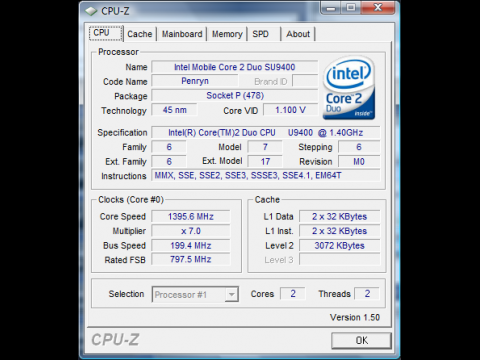The height and width of the screenshot is (360, 480).
Task: Click the Penryn code name value
Action: (x=195, y=81)
